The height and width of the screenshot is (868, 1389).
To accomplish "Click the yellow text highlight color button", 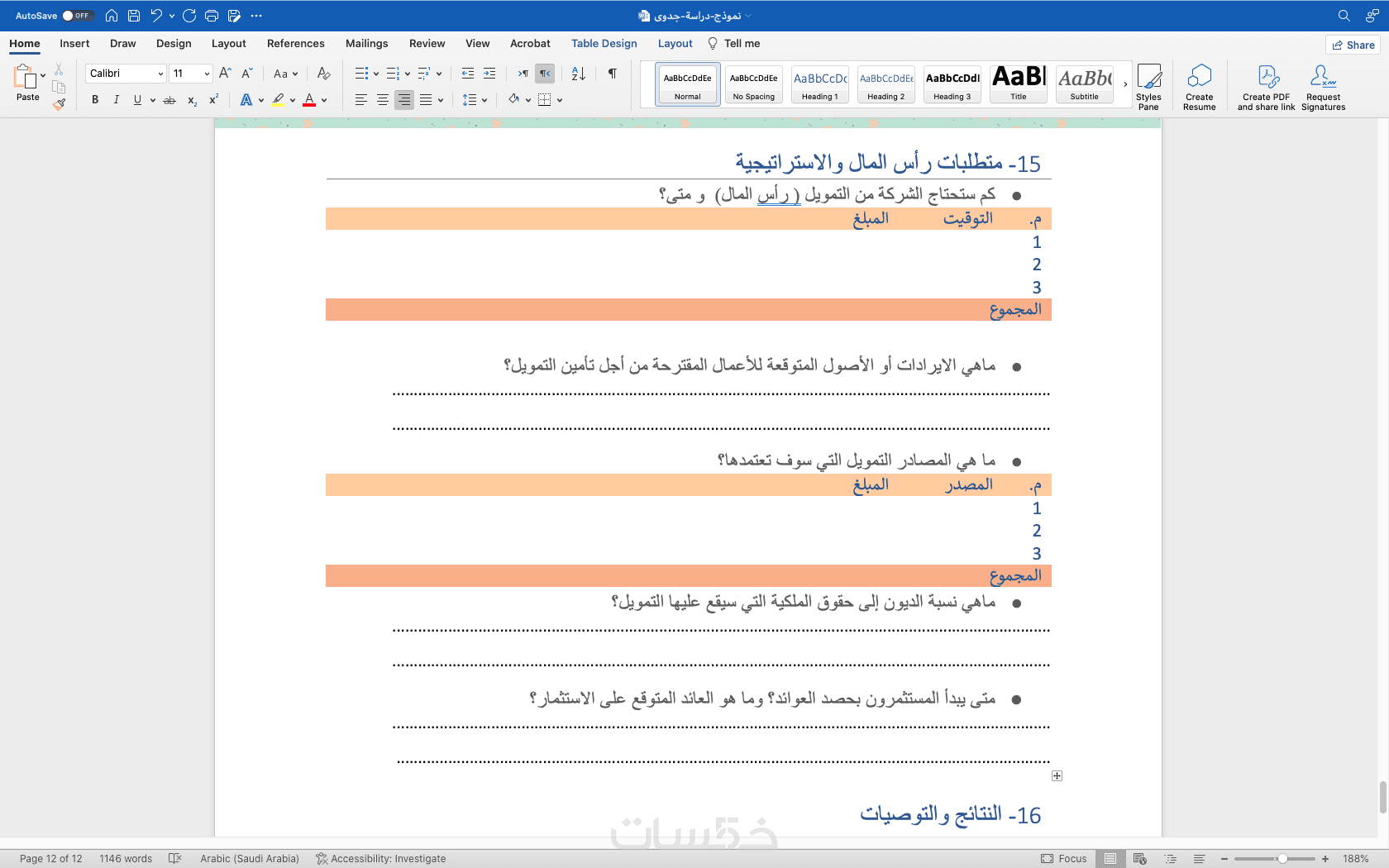I will pos(279,100).
